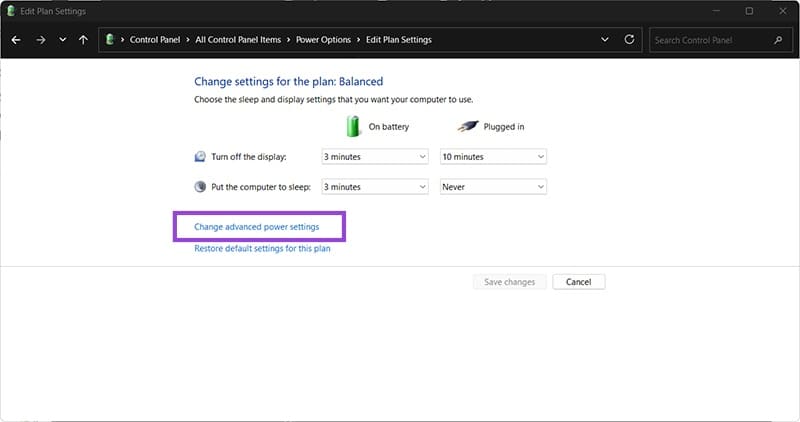Screen dimensions: 800x422
Task: Focus the Search Control Panel field
Action: [x=720, y=40]
